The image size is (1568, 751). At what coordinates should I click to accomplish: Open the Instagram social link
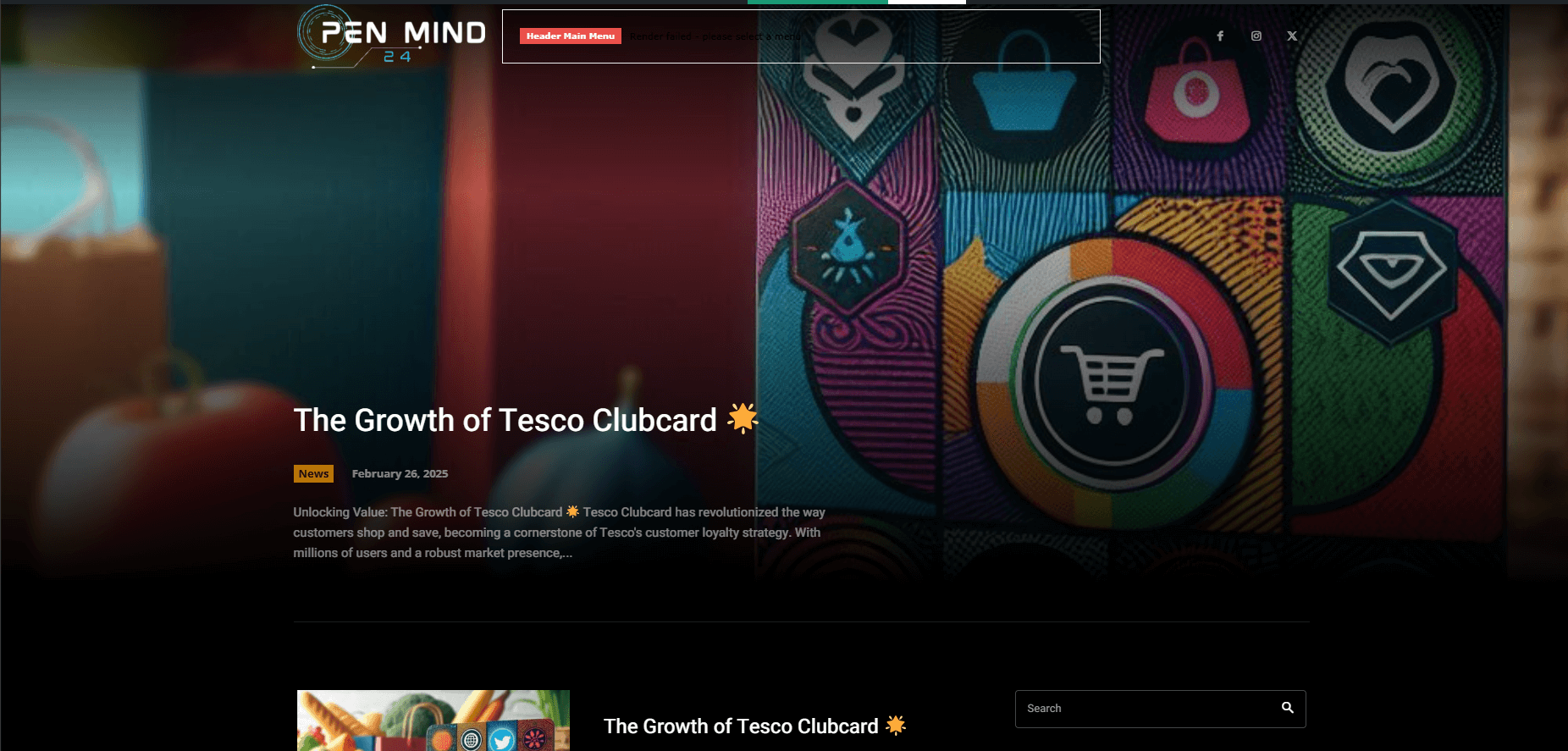click(1256, 36)
